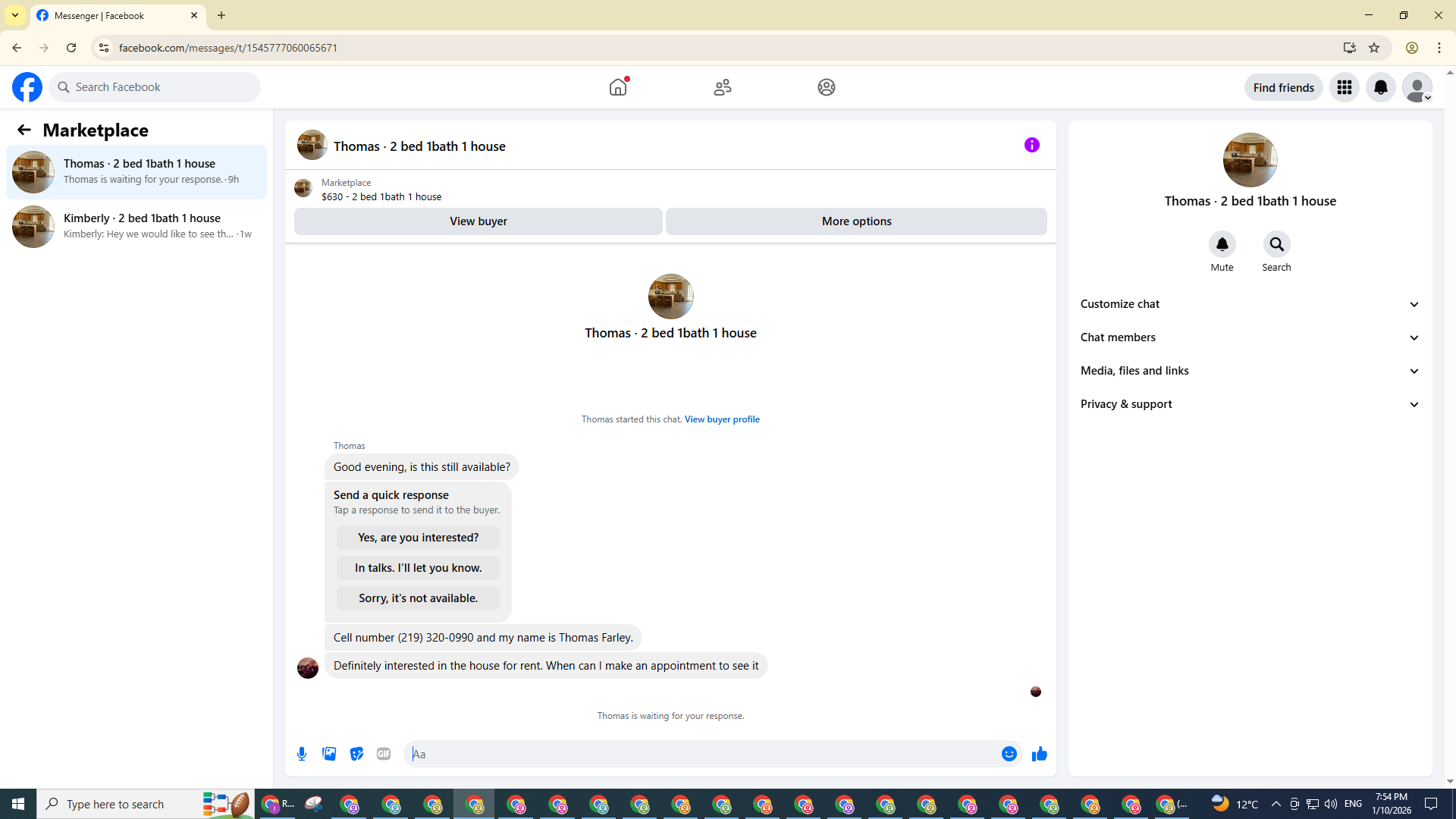Open the notifications bell in header
This screenshot has height=819, width=1456.
[x=1380, y=87]
